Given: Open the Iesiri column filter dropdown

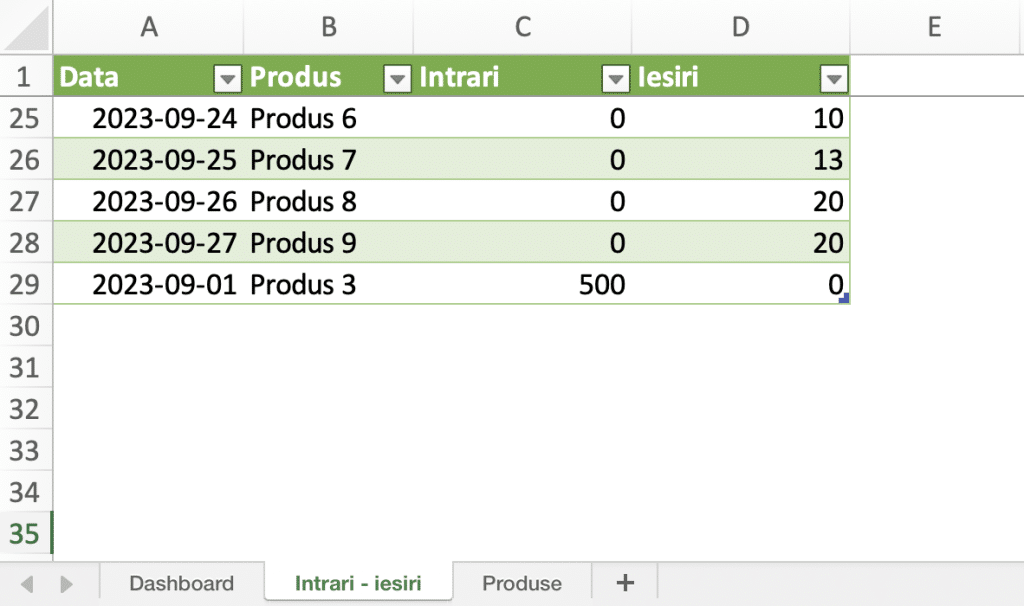Looking at the screenshot, I should (x=833, y=79).
